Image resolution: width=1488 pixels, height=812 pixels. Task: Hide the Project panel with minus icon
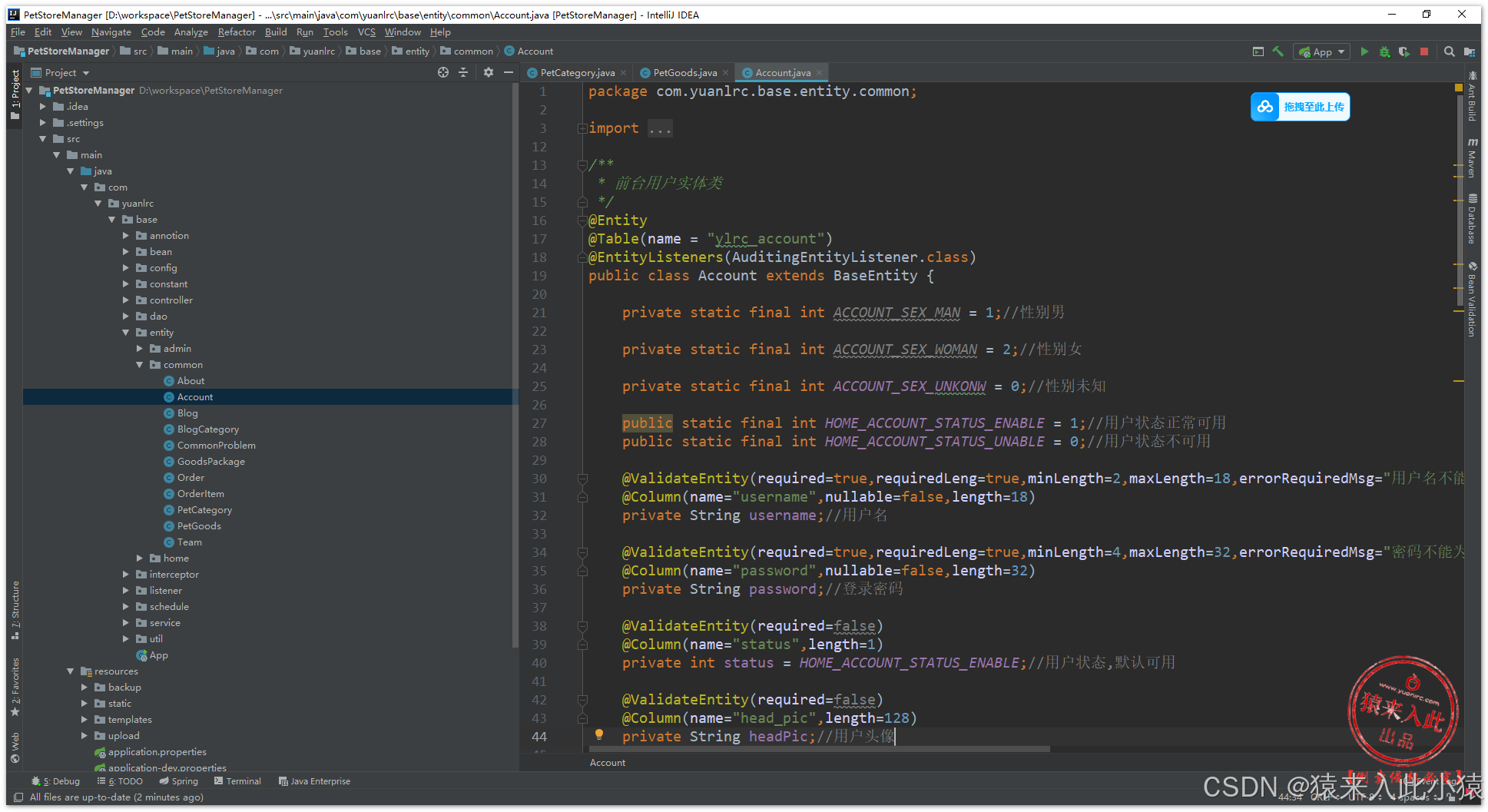508,72
